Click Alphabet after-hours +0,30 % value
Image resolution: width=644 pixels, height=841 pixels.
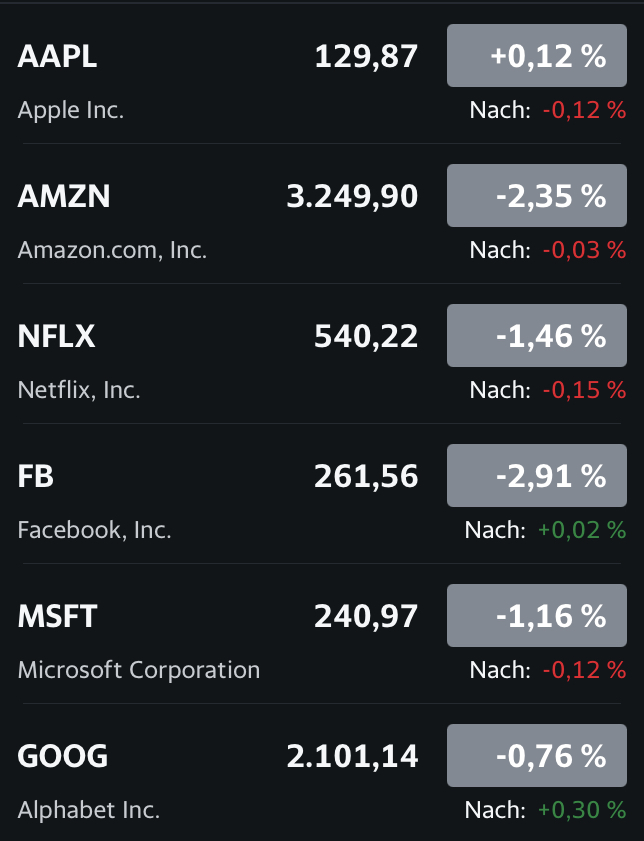582,810
